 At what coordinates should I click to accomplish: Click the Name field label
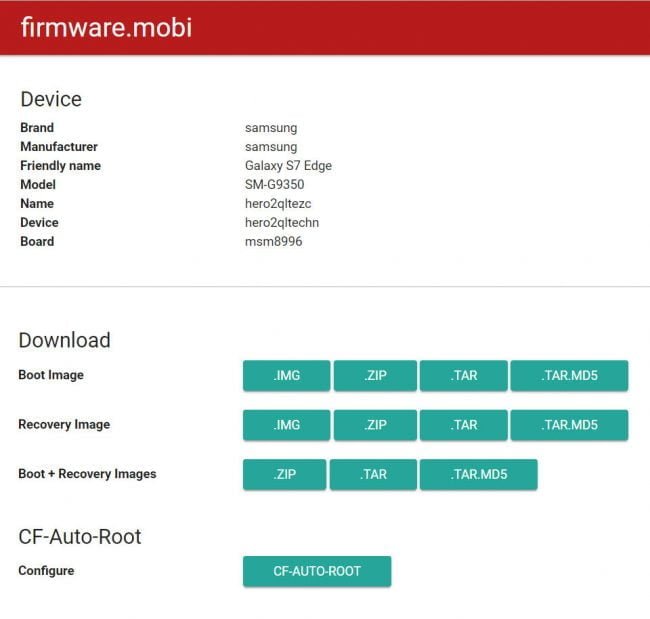pos(37,204)
